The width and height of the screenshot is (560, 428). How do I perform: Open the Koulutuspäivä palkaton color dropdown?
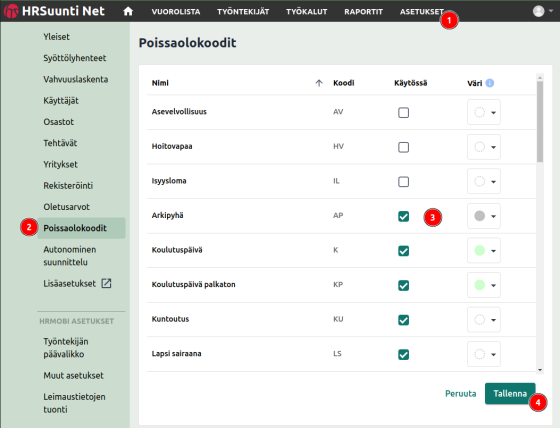(484, 285)
